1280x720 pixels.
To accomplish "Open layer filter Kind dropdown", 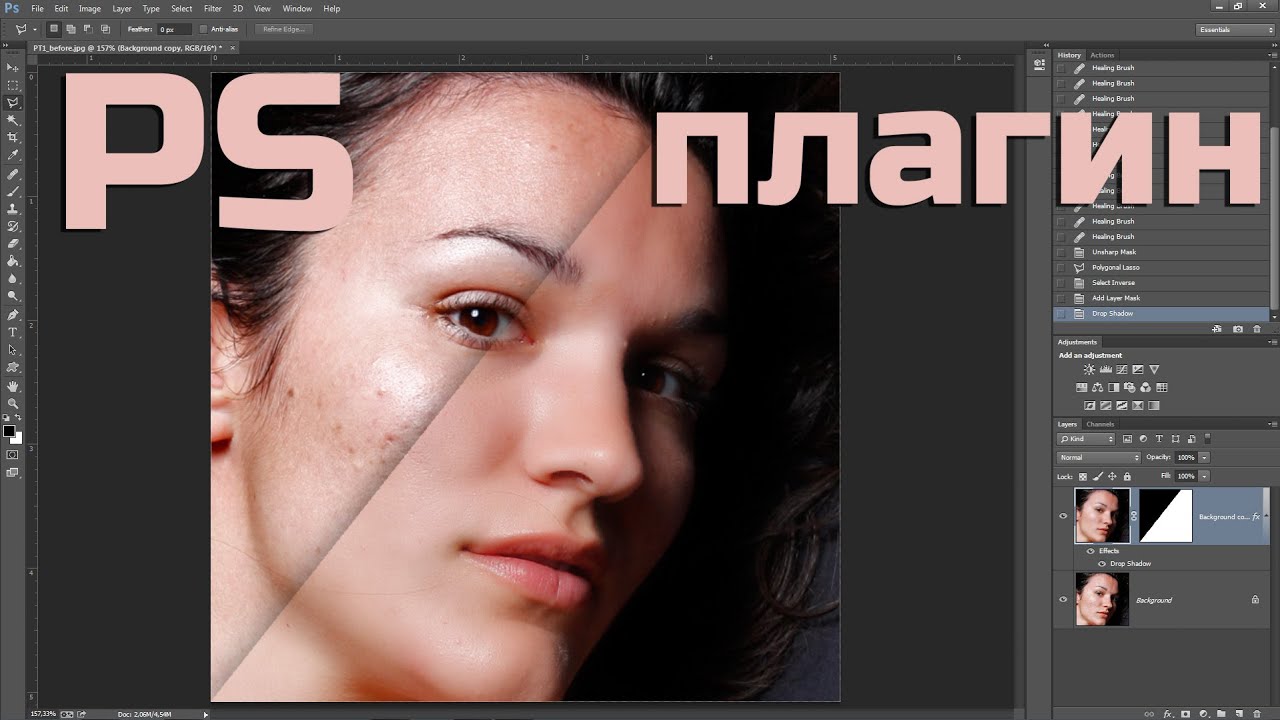I will (1086, 439).
